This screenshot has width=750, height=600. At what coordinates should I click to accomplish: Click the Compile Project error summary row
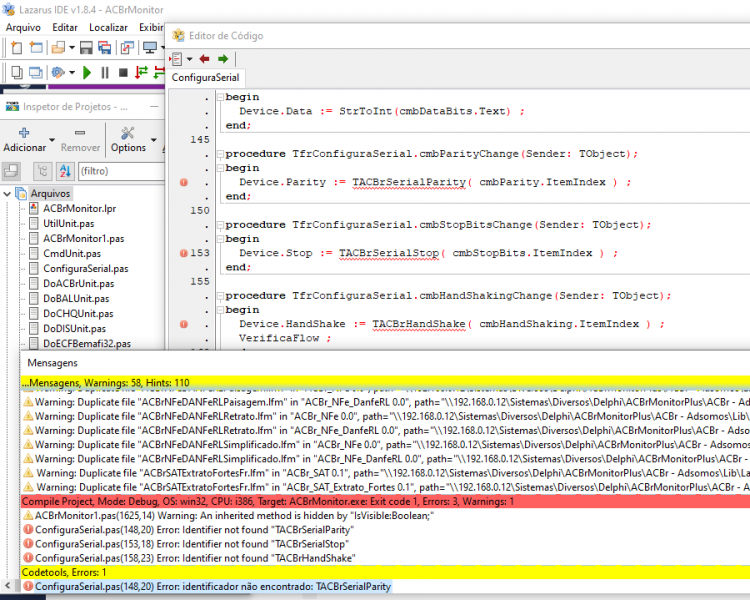(385, 501)
